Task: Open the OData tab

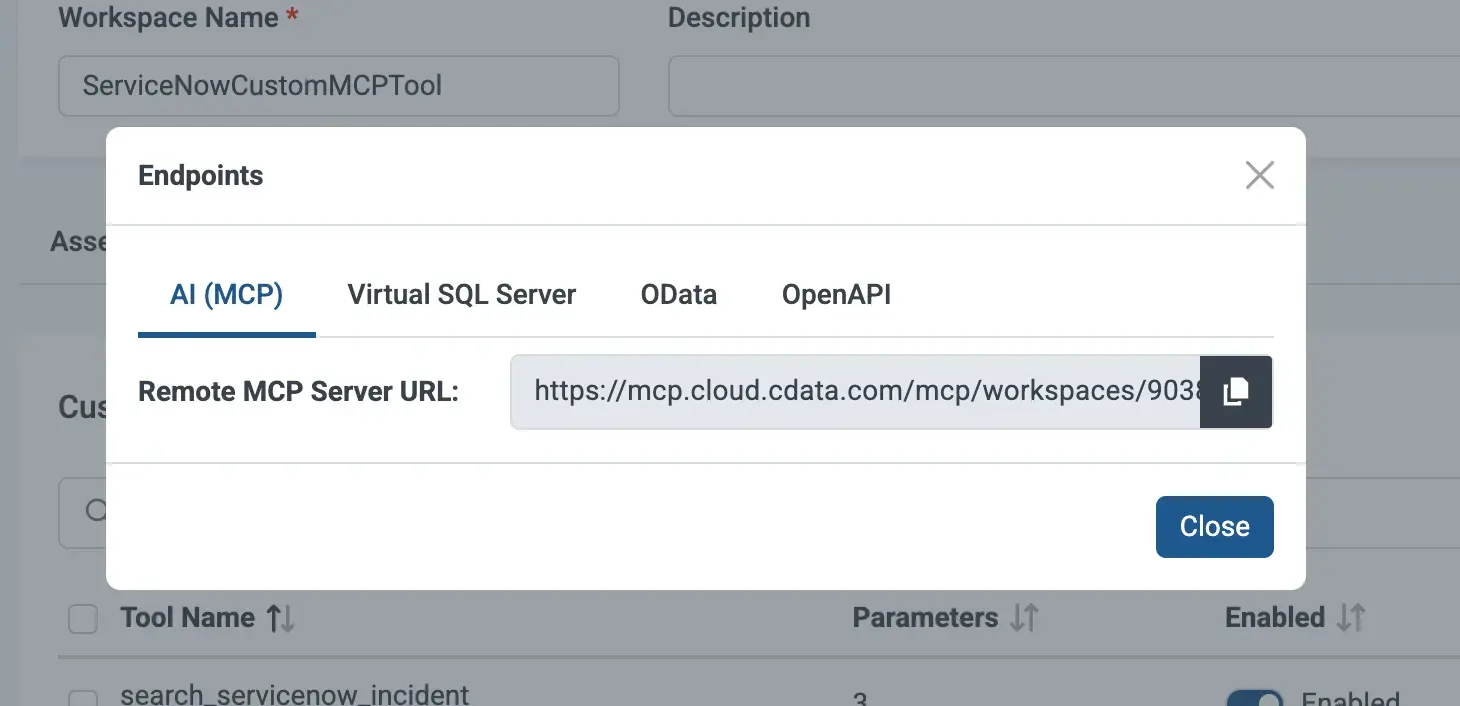Action: coord(678,294)
